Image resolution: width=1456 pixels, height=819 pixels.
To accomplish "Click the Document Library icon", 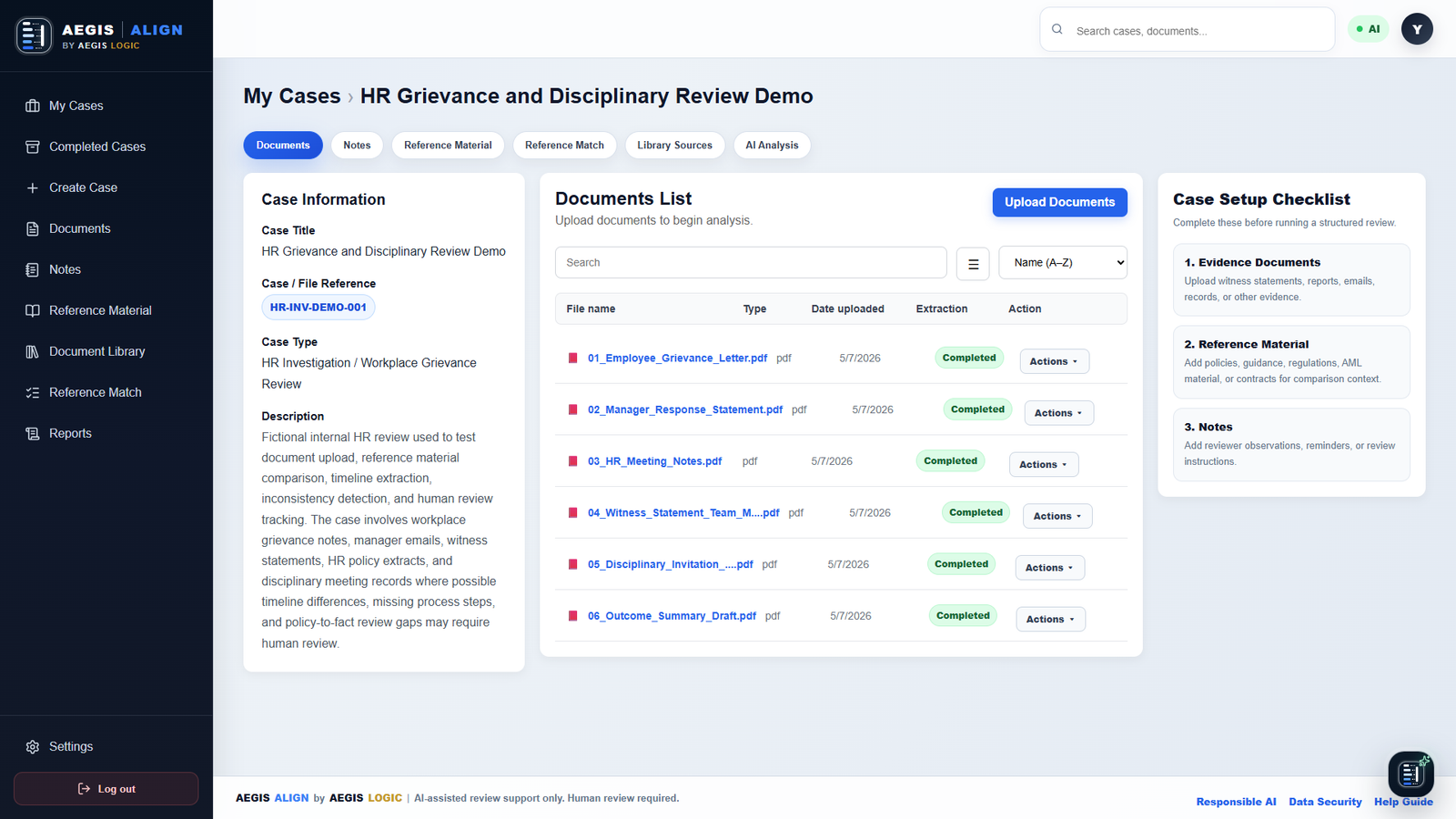I will pos(33,351).
